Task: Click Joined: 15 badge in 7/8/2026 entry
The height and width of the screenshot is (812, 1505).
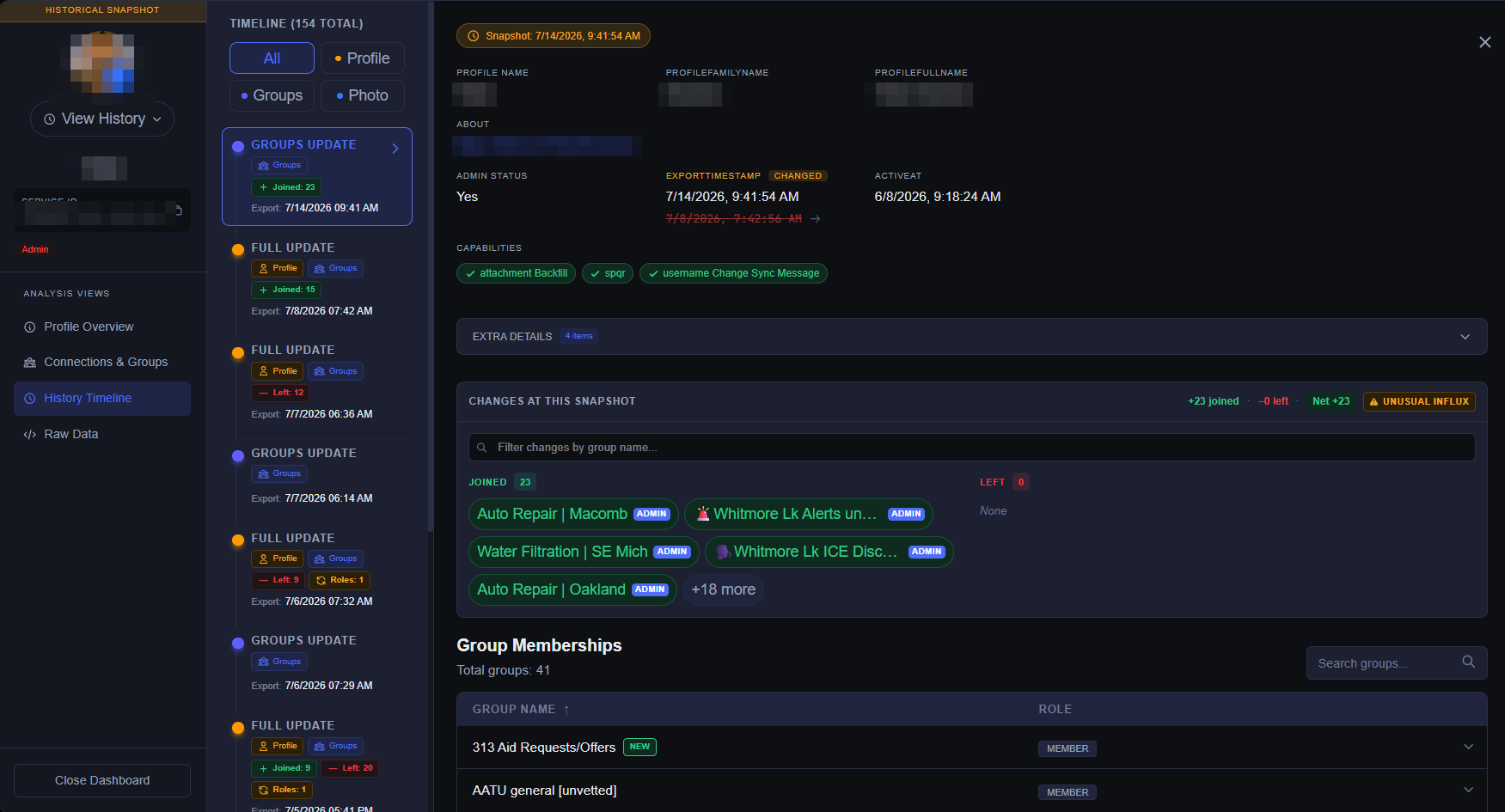Action: coord(286,290)
